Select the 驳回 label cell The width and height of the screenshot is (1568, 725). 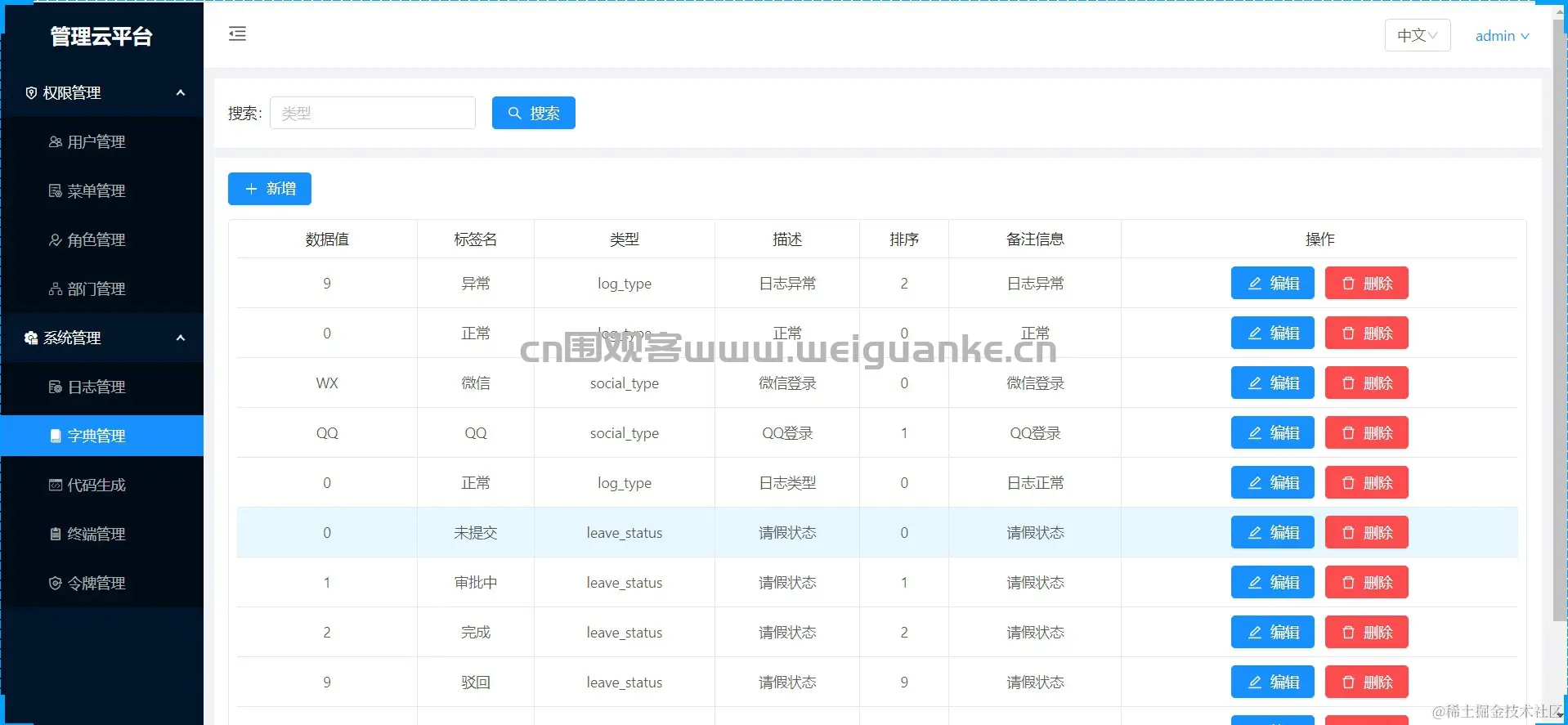[x=476, y=682]
